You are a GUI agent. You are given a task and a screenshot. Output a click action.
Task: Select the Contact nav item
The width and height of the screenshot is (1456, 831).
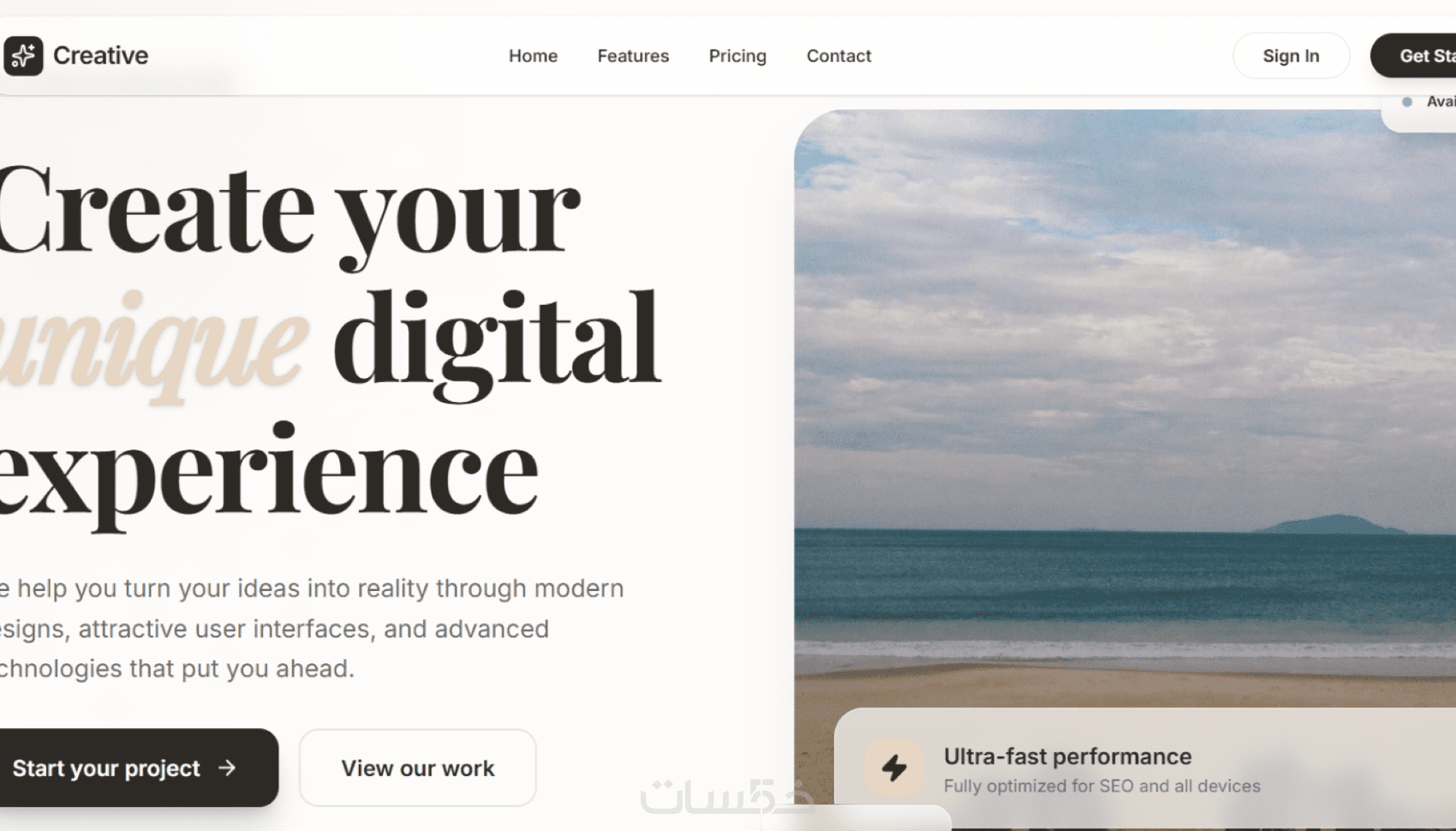click(838, 56)
